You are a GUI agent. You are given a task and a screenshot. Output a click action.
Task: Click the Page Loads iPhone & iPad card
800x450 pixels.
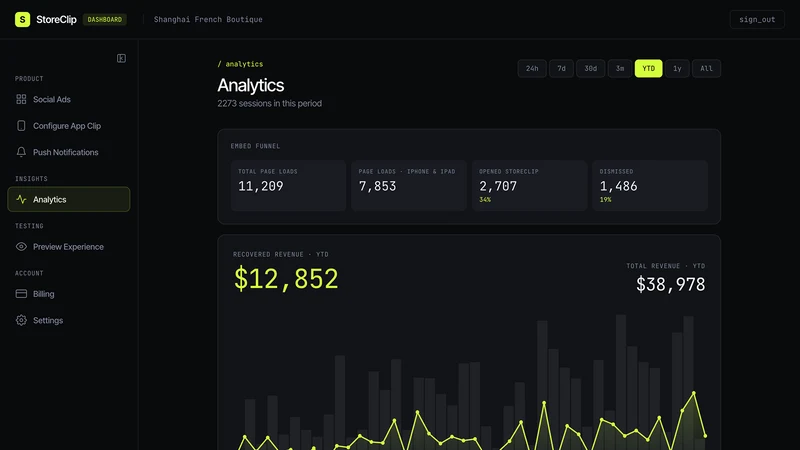409,186
